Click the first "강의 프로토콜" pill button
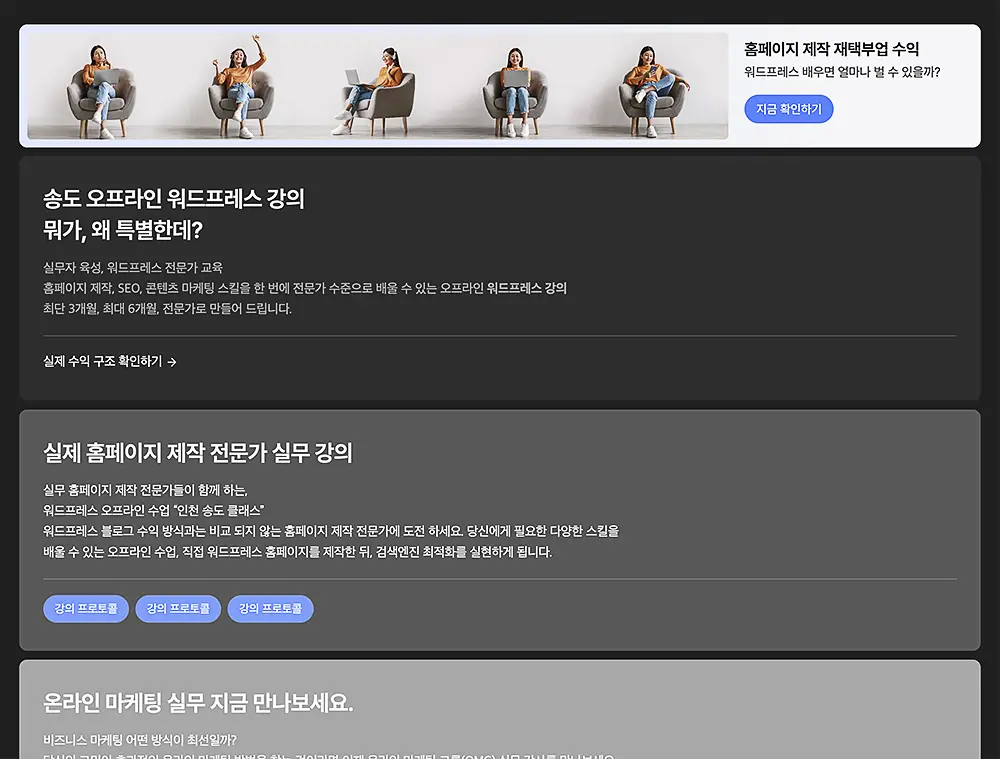Screen dimensions: 1000x759 click(85, 608)
